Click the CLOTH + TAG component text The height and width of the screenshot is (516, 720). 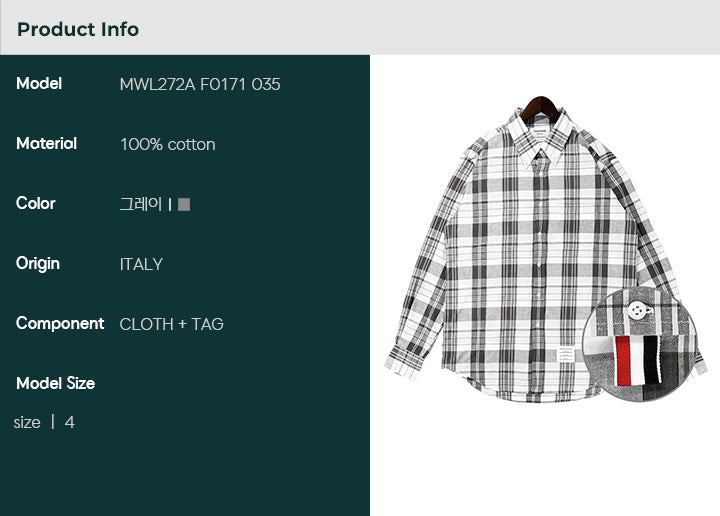[171, 324]
